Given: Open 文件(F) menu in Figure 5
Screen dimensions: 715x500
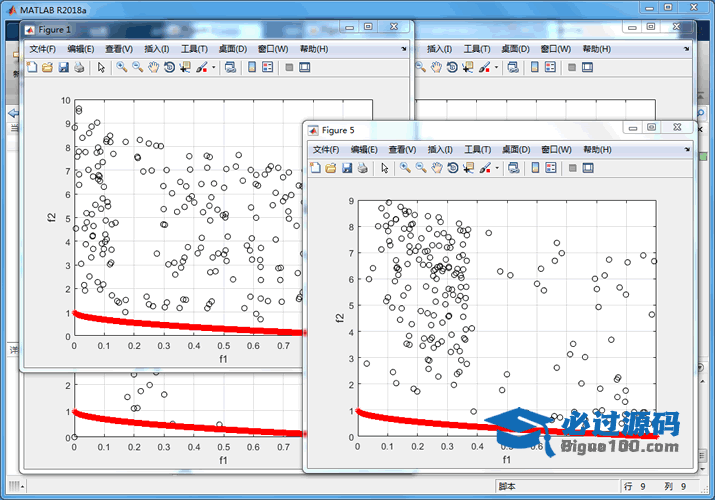Looking at the screenshot, I should (x=326, y=149).
